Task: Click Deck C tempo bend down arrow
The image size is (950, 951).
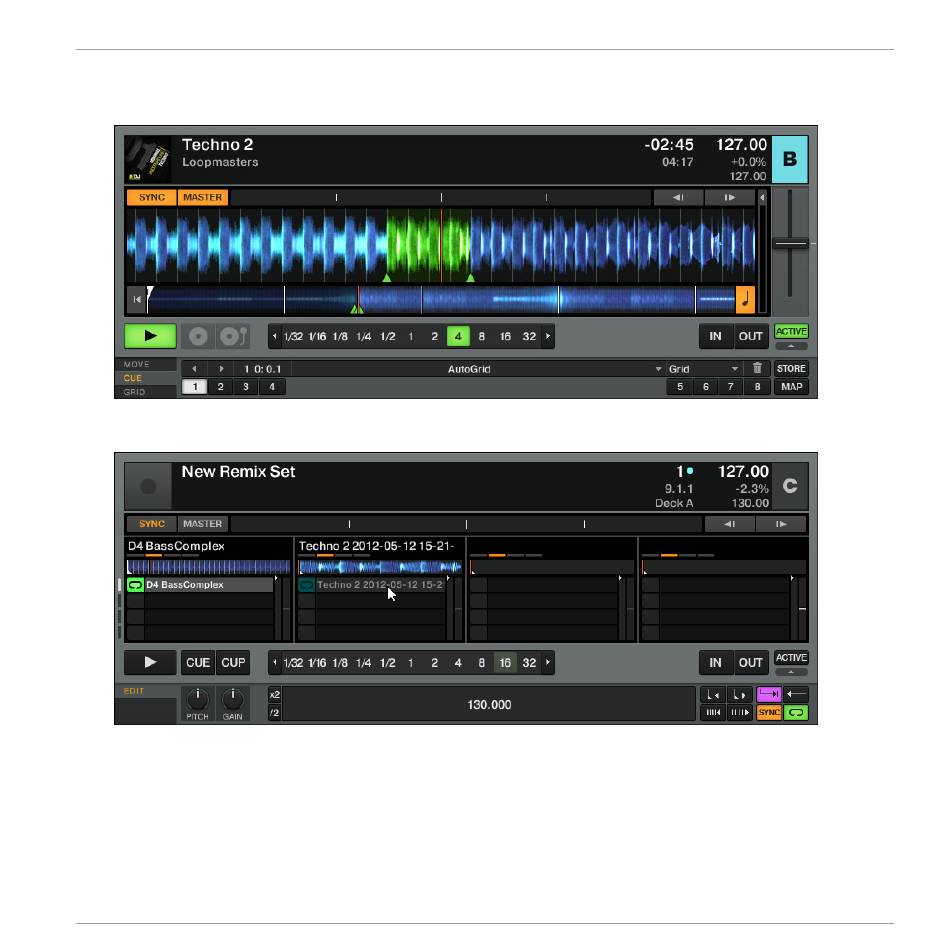Action: tap(730, 523)
